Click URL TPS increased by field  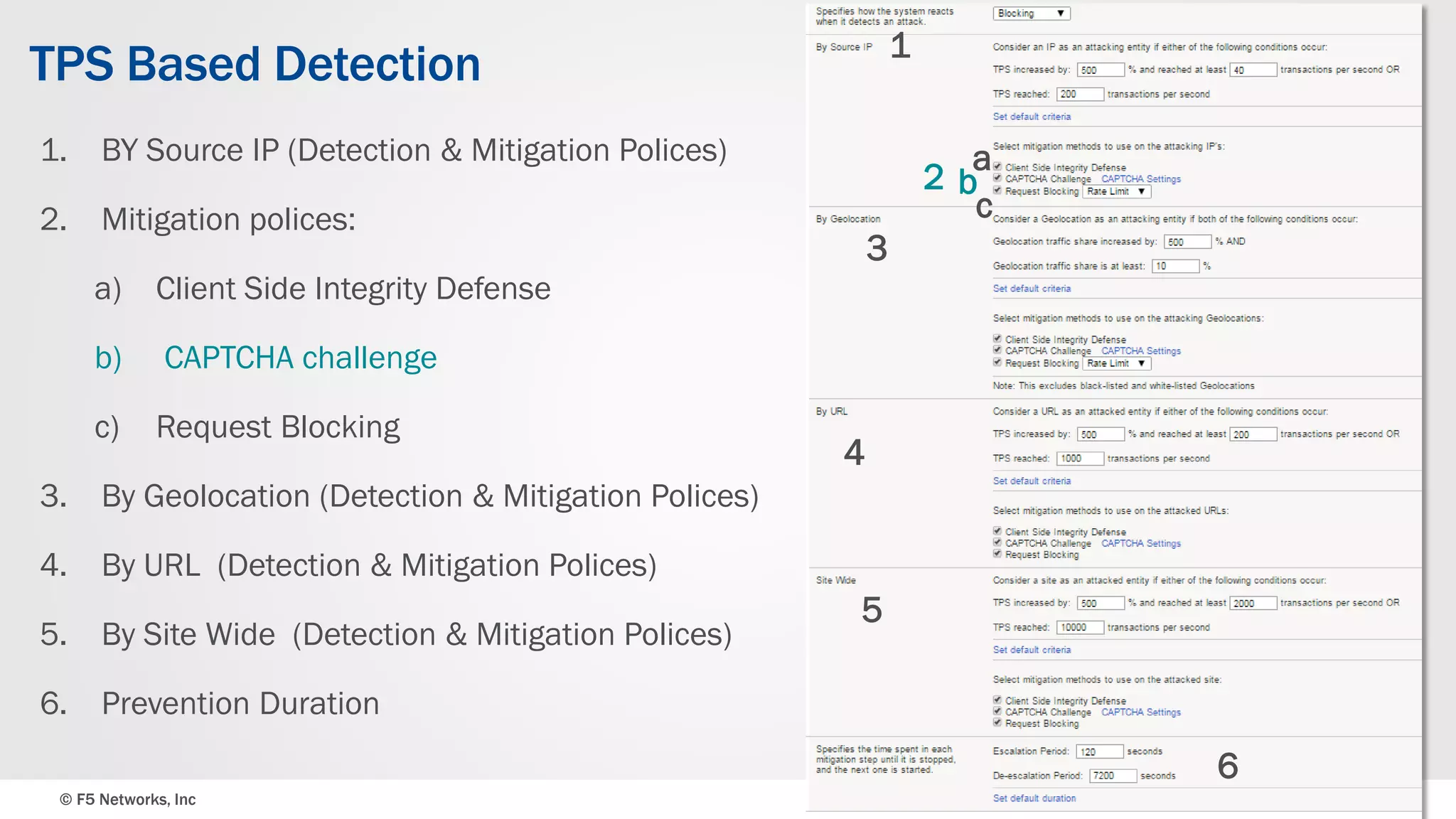click(1101, 434)
